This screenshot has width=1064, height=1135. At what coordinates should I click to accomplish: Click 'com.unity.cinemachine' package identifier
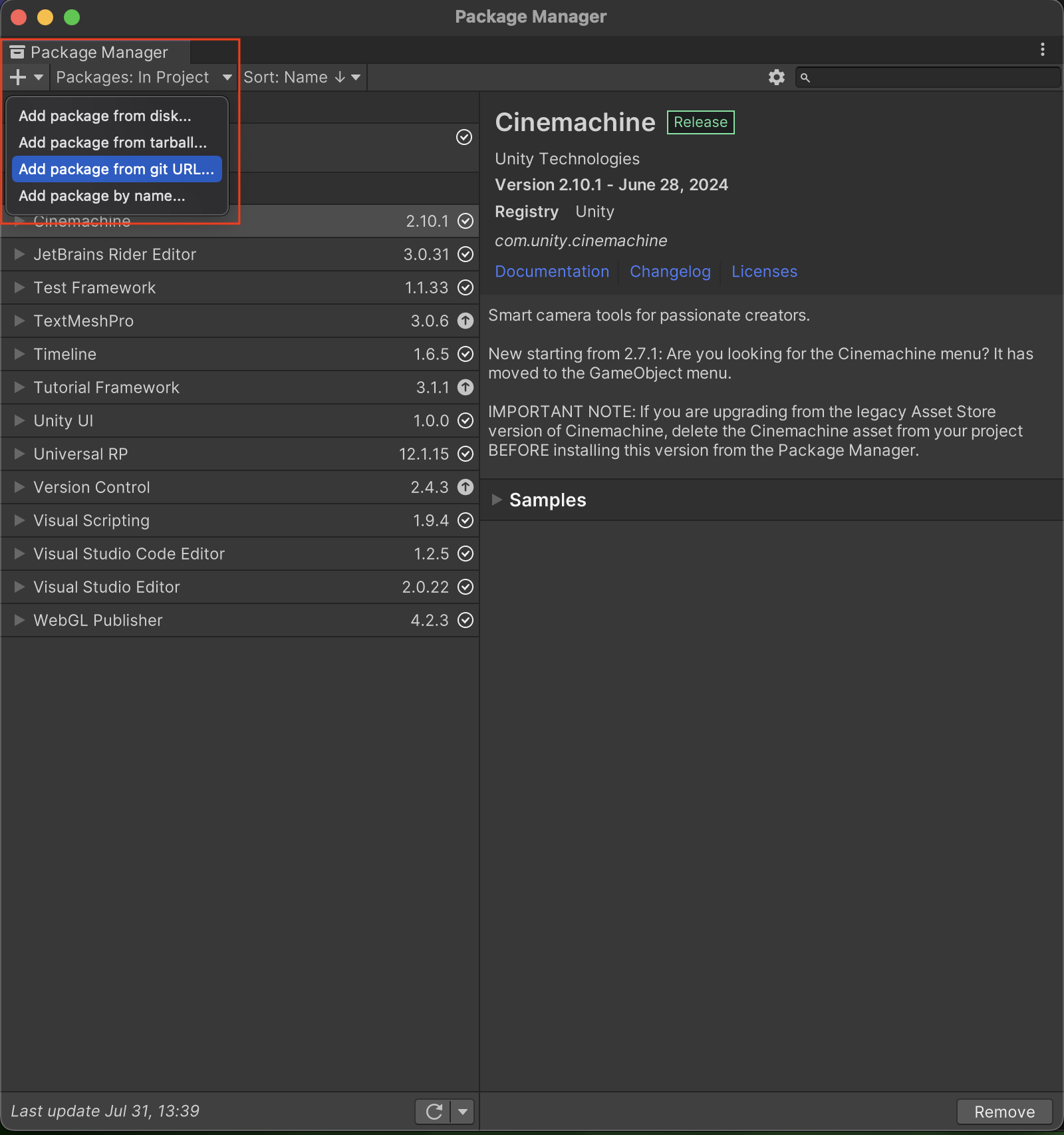coord(581,241)
